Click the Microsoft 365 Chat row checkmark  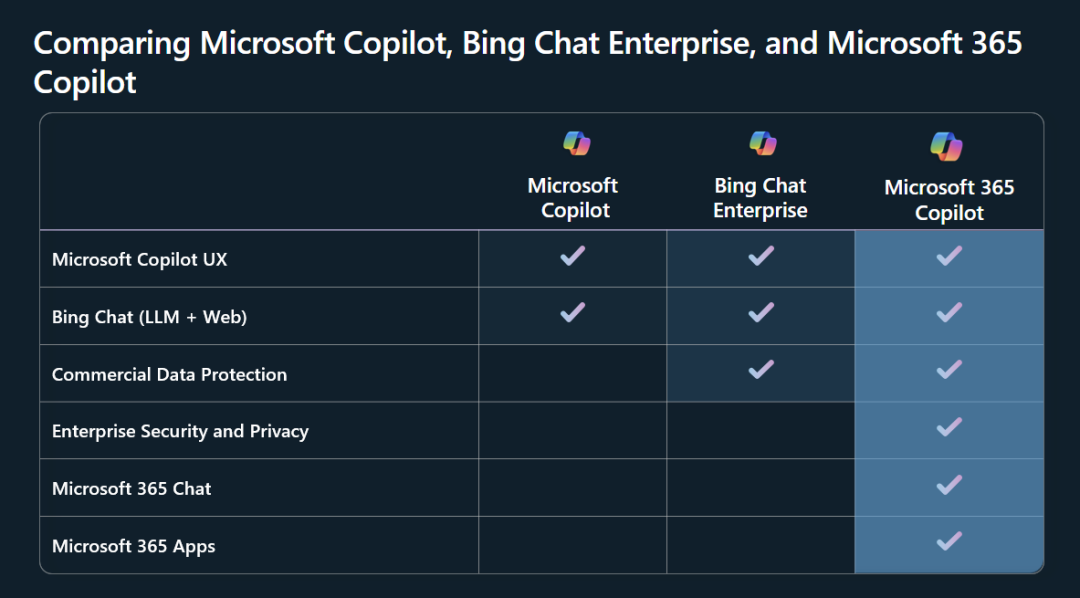click(949, 484)
